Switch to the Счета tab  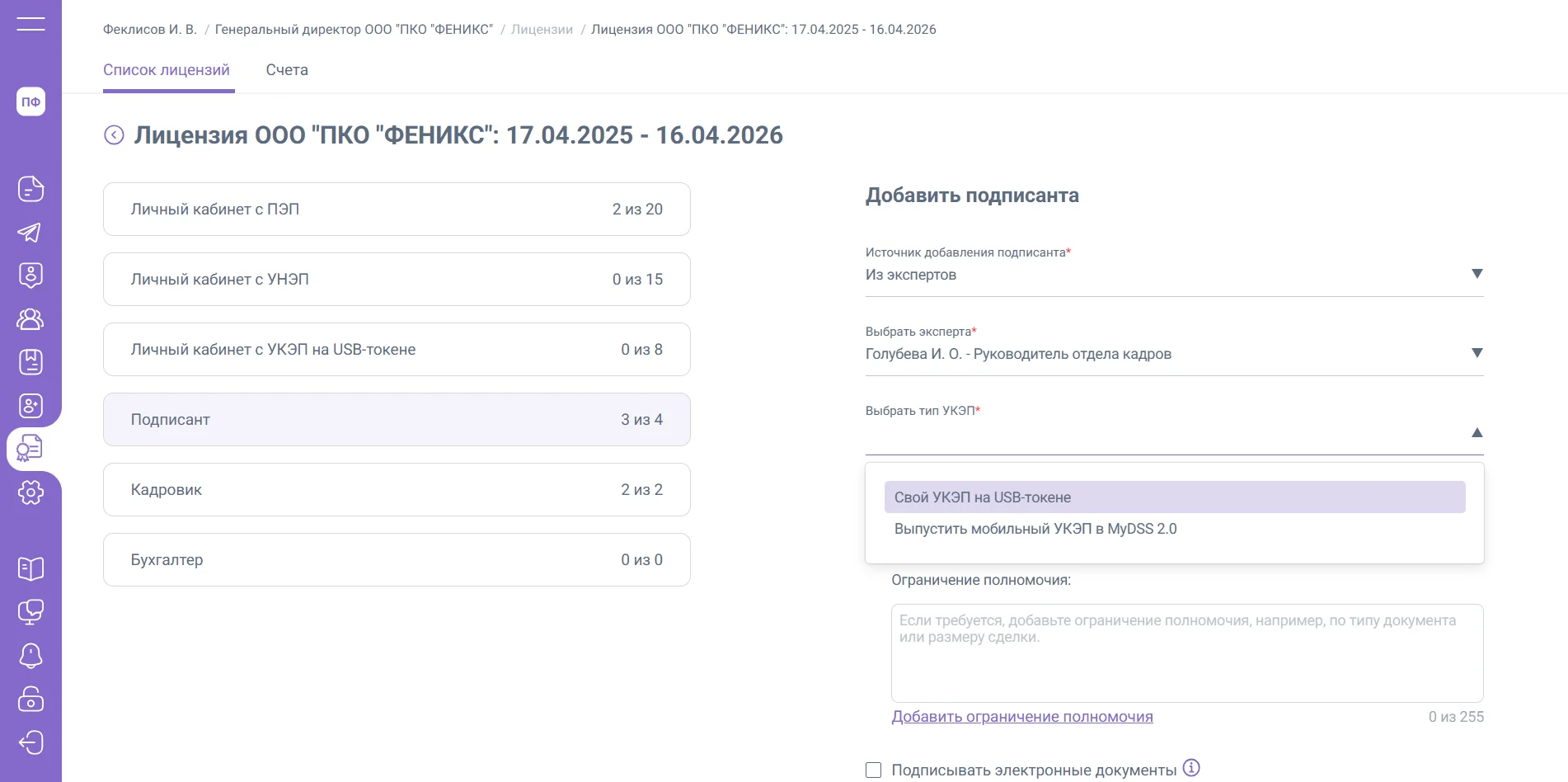coord(287,70)
